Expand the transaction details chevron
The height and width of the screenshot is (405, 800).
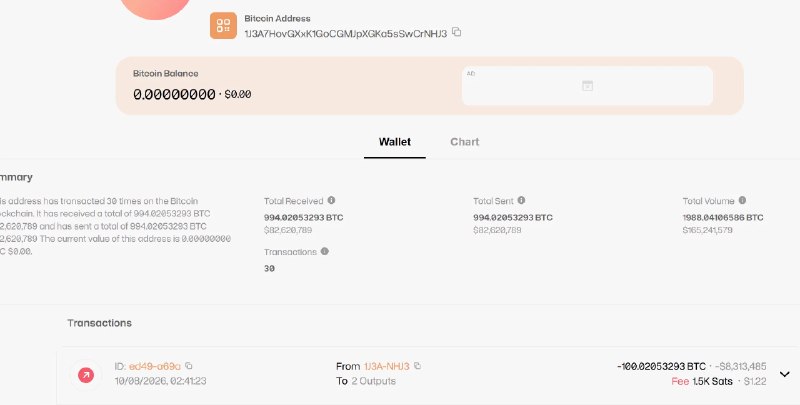click(x=785, y=374)
